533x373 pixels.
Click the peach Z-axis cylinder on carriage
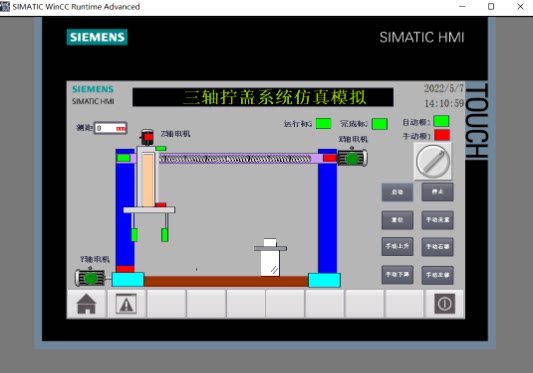(x=148, y=180)
